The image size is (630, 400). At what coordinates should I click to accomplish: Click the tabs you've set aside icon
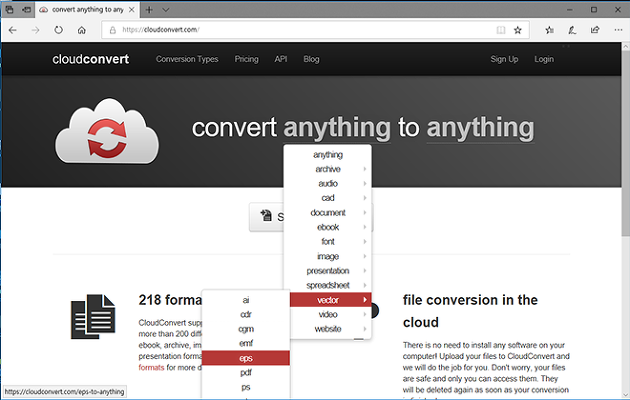pos(9,10)
